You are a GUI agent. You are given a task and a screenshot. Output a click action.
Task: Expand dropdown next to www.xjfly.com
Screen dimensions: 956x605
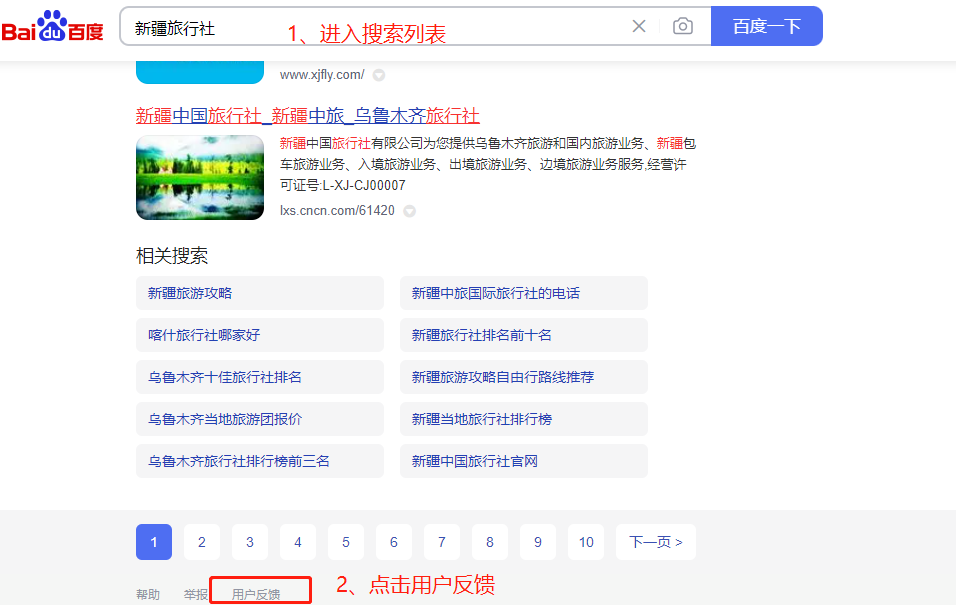click(379, 75)
